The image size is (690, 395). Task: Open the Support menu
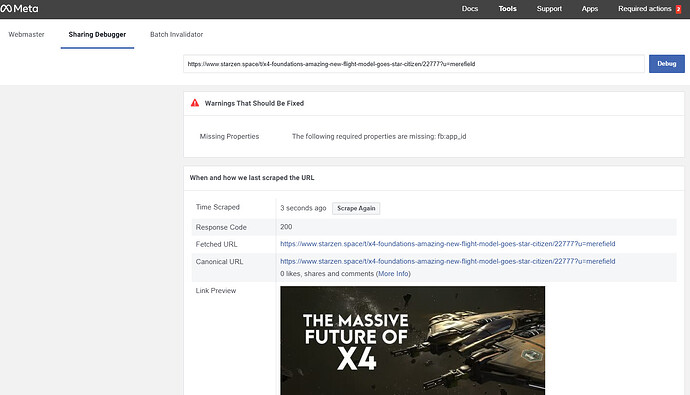pos(549,8)
